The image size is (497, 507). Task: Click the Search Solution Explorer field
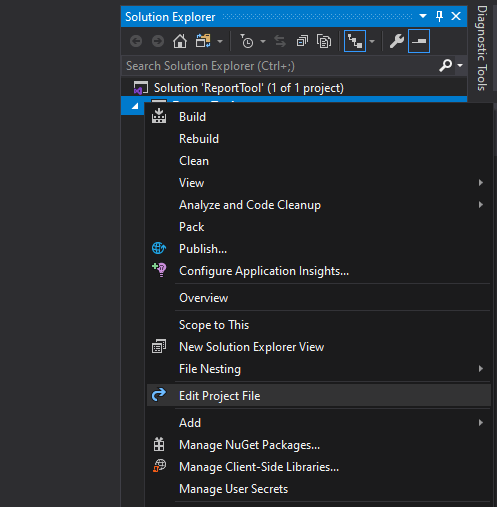click(x=280, y=66)
